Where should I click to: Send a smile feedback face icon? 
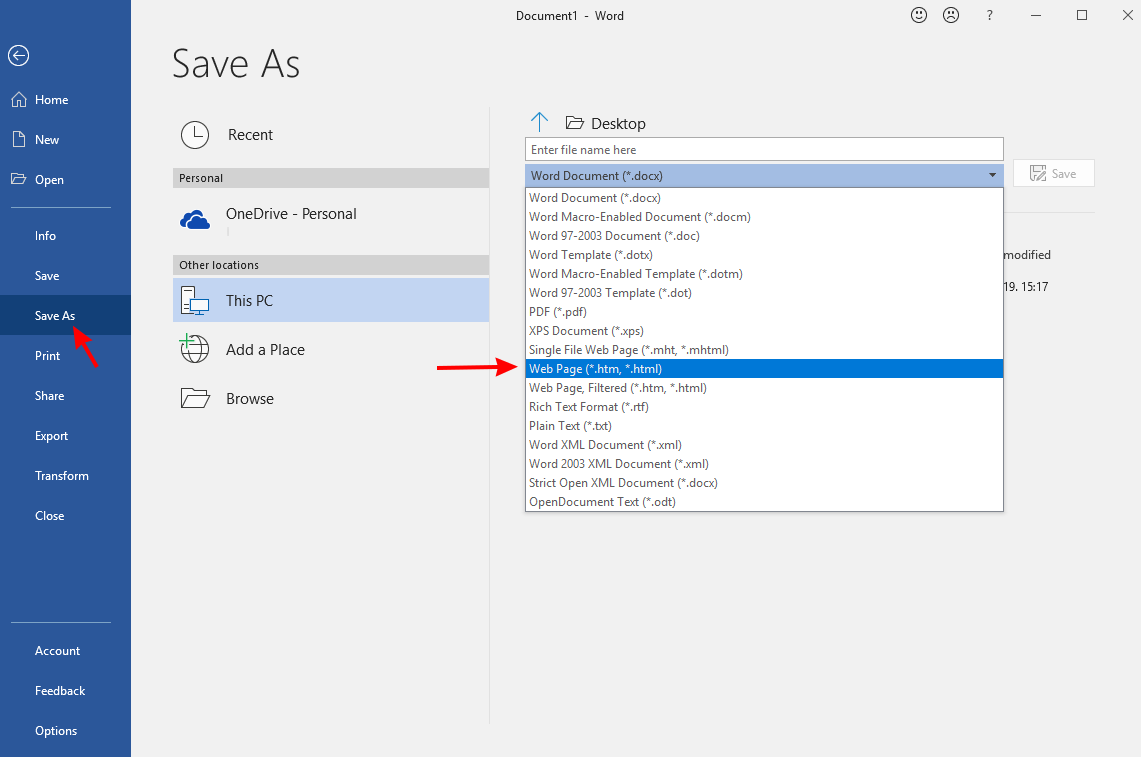(x=919, y=15)
